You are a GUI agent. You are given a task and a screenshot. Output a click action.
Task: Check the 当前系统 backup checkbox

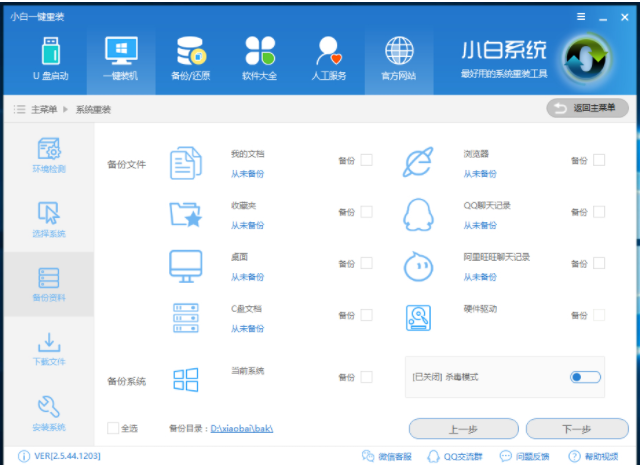(x=366, y=377)
